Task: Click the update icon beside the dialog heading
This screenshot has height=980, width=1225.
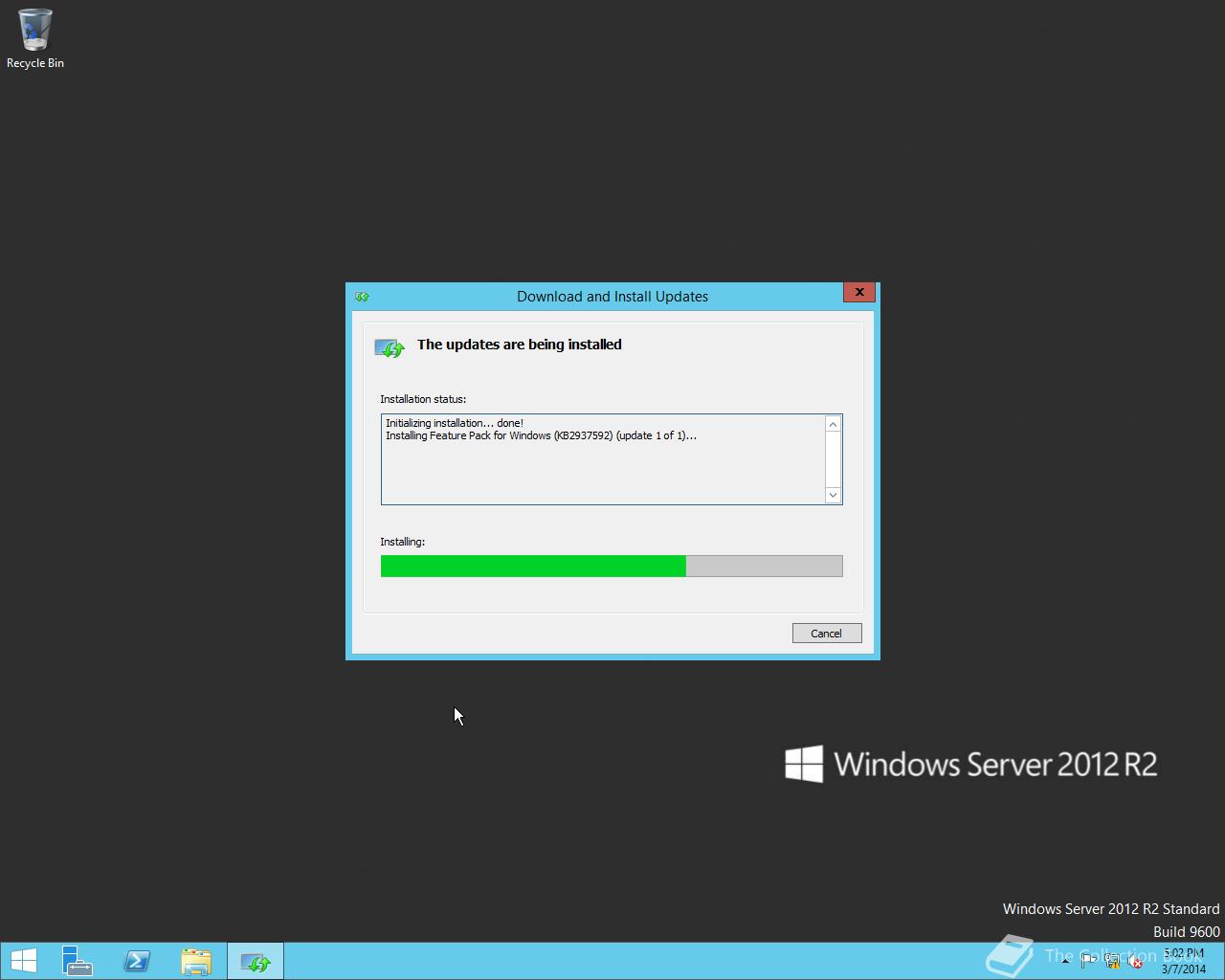Action: 390,348
